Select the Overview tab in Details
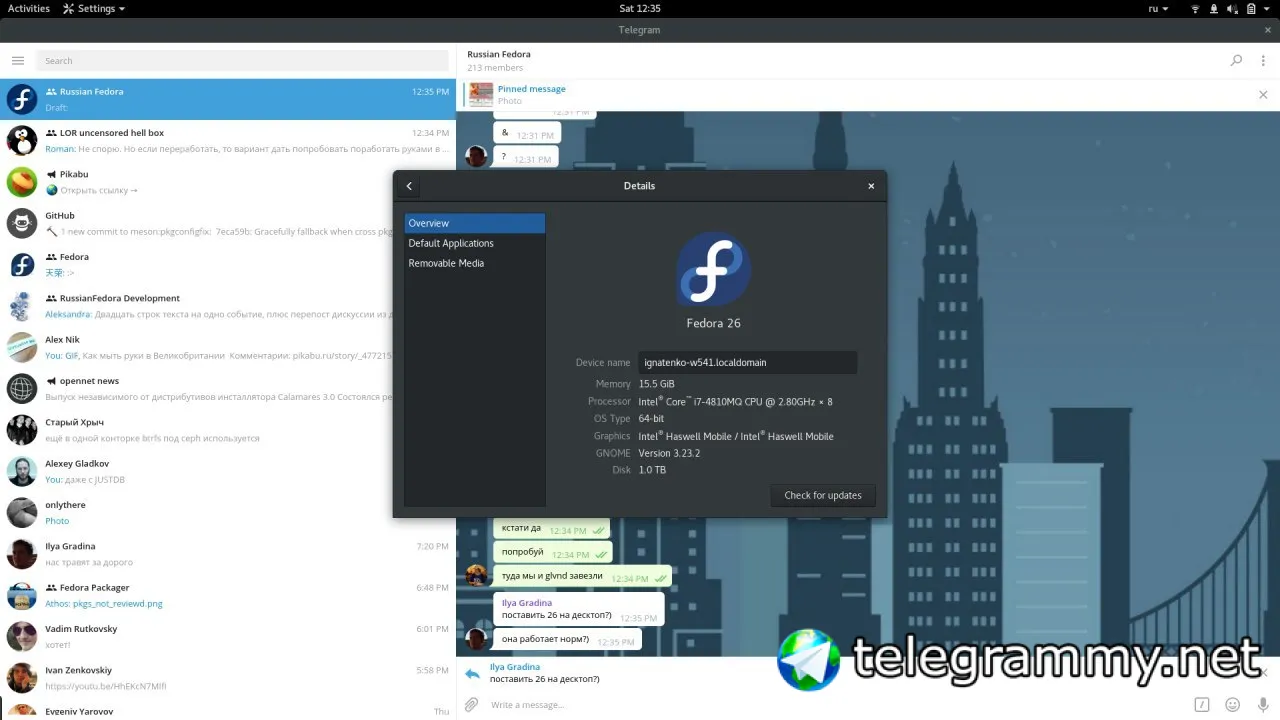 point(475,223)
